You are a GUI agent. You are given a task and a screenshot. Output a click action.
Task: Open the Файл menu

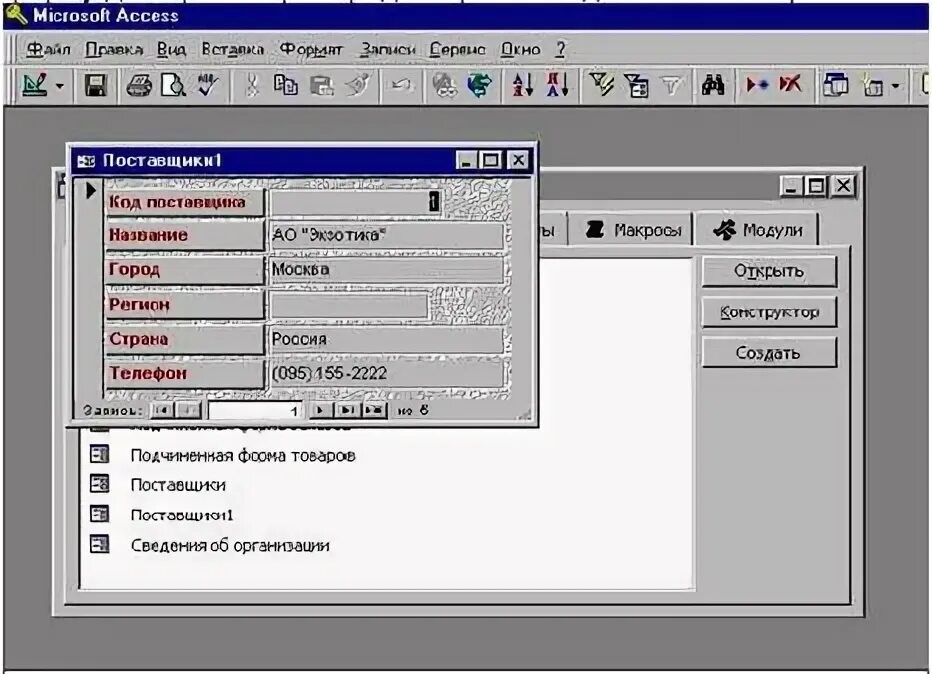(48, 49)
